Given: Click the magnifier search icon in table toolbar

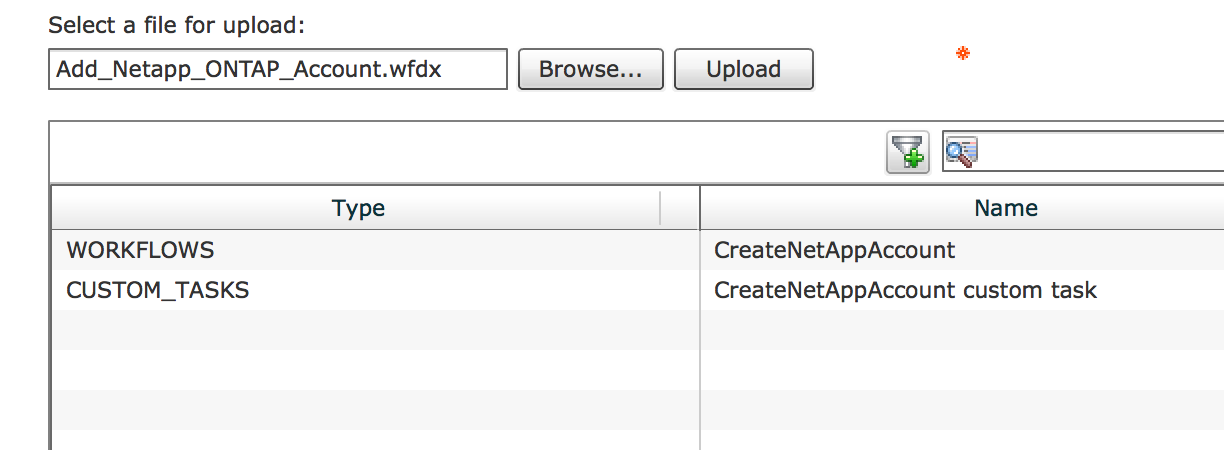Looking at the screenshot, I should 962,152.
